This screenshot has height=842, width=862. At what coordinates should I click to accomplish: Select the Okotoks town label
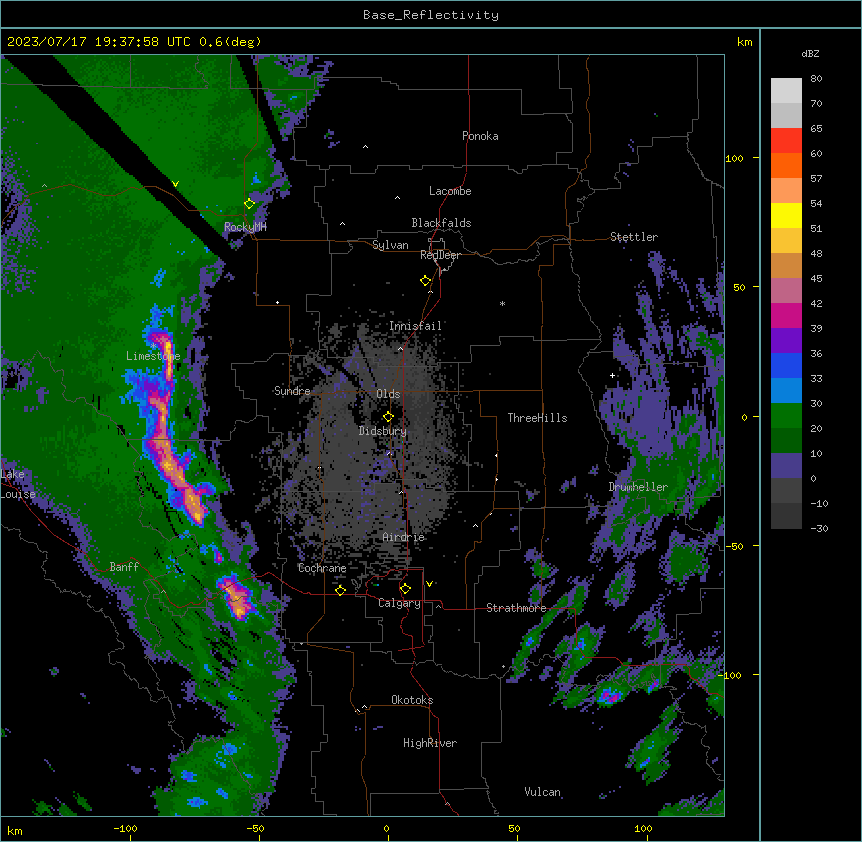(412, 700)
